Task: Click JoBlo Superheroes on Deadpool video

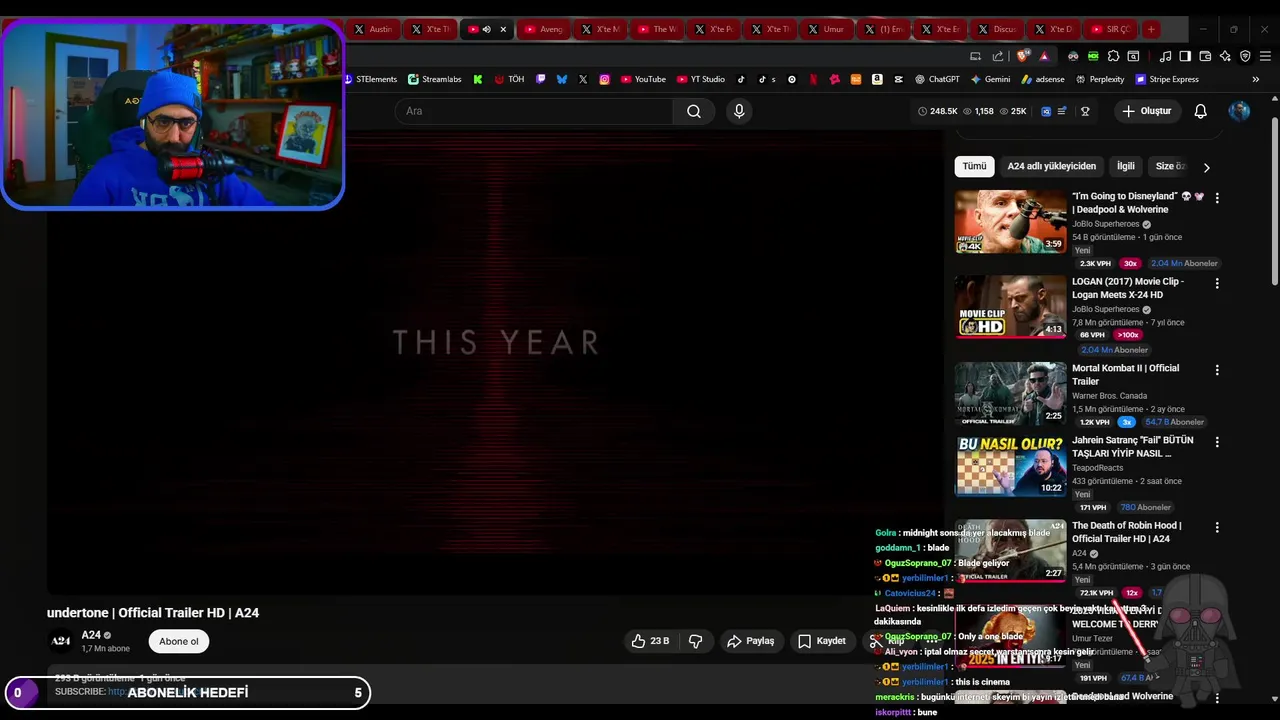Action: 1105,224
